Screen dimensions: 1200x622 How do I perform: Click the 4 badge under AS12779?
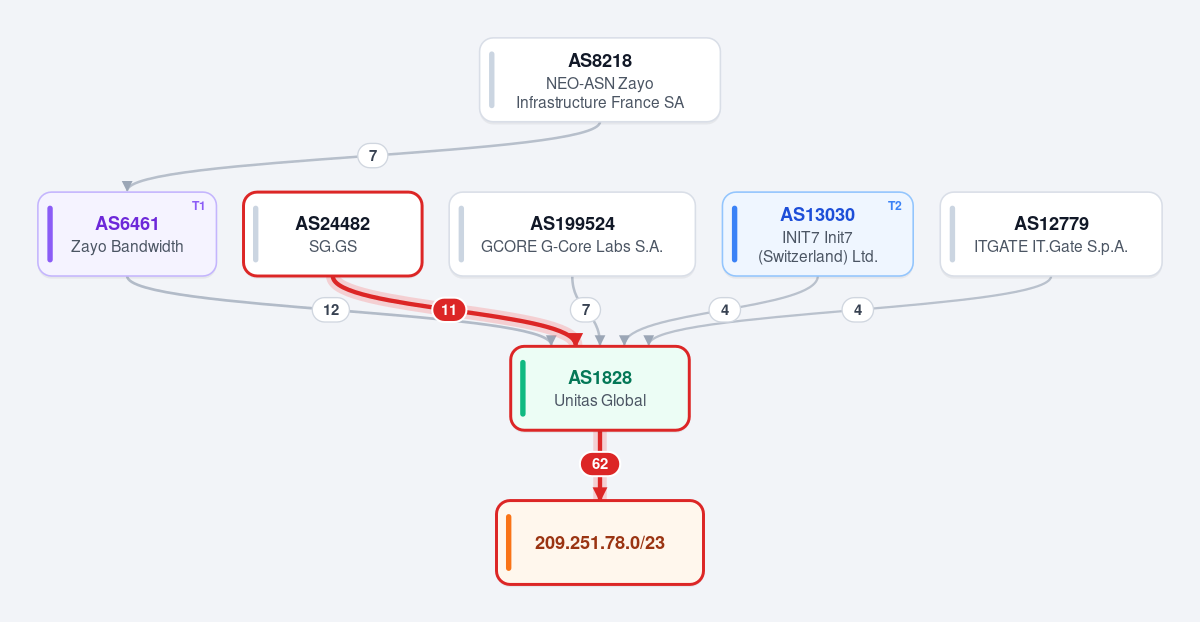857,310
